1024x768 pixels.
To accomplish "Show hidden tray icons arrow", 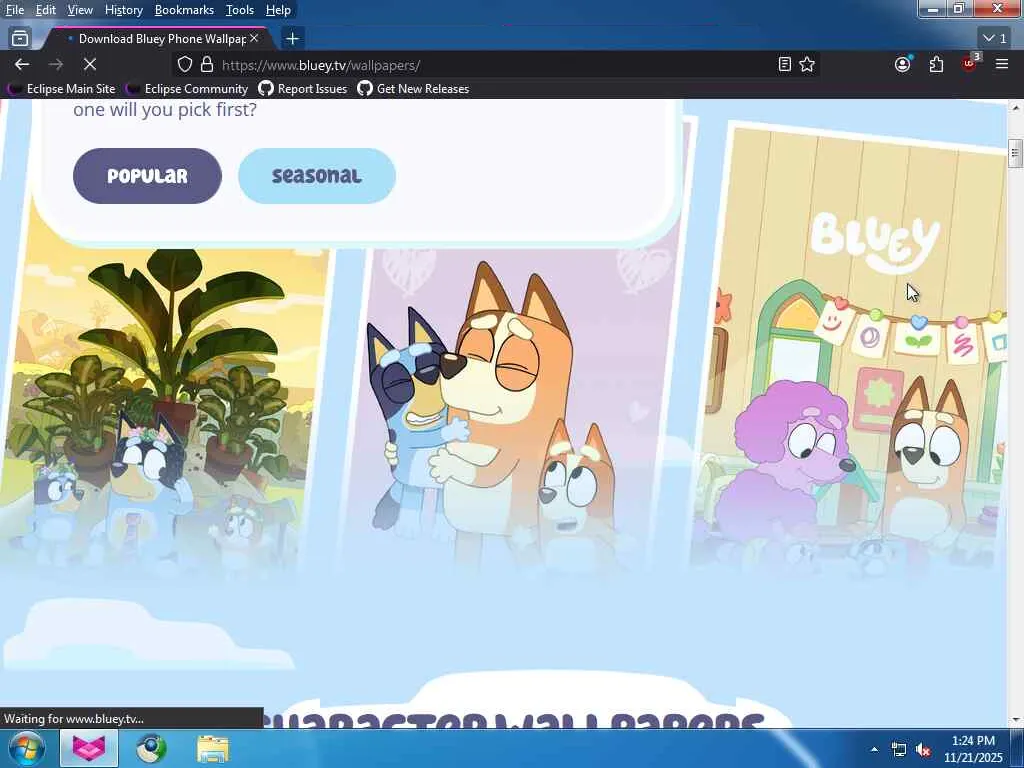I will (874, 750).
